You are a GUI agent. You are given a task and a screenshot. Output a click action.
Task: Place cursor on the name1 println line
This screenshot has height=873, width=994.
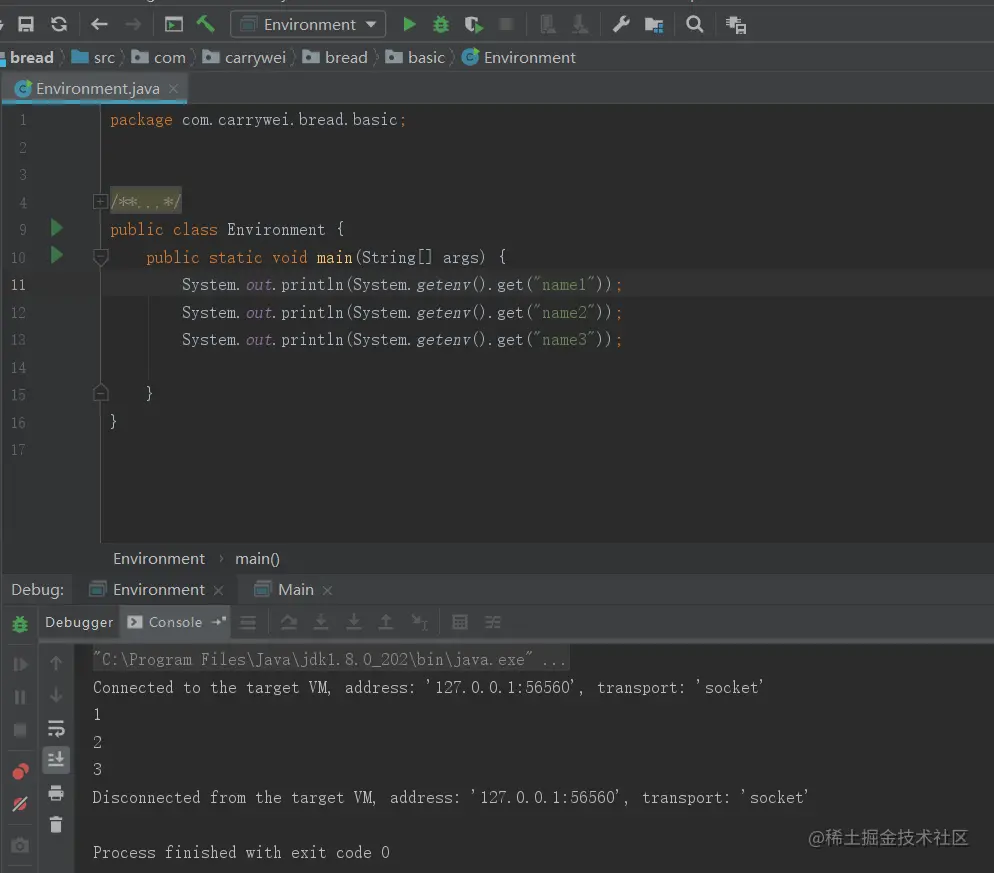click(402, 285)
